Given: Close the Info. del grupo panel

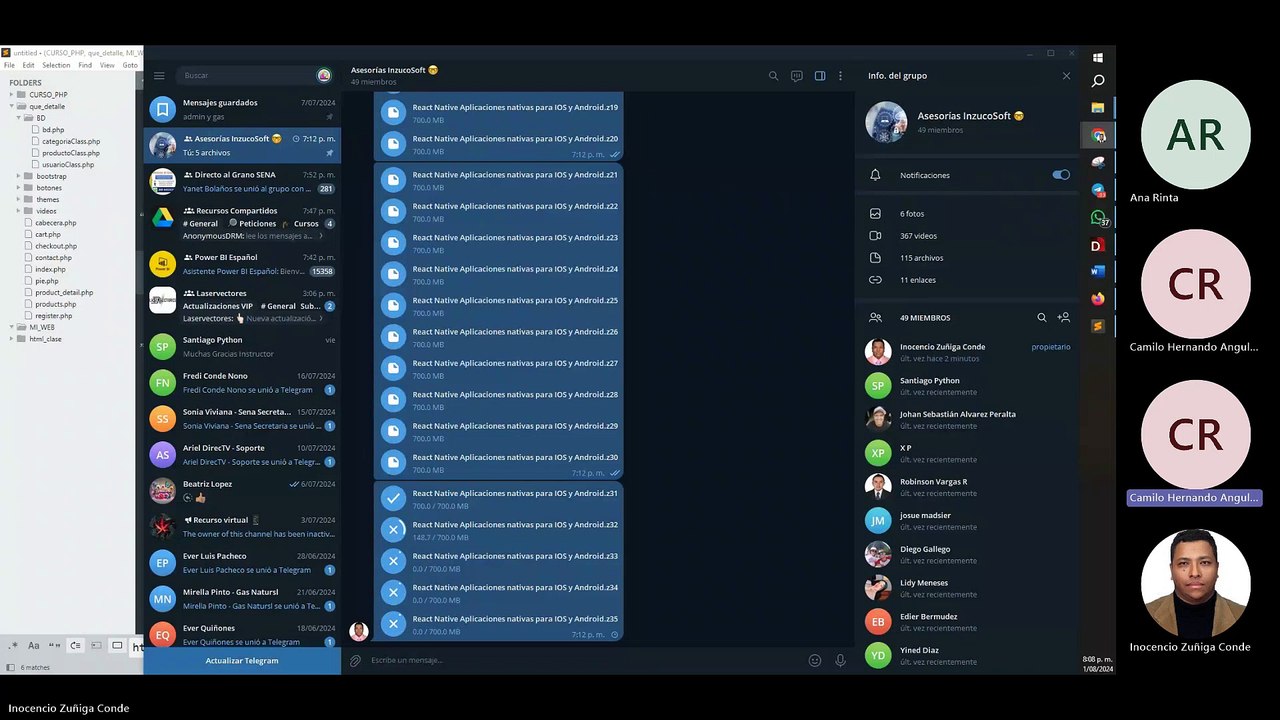Looking at the screenshot, I should (x=1066, y=75).
